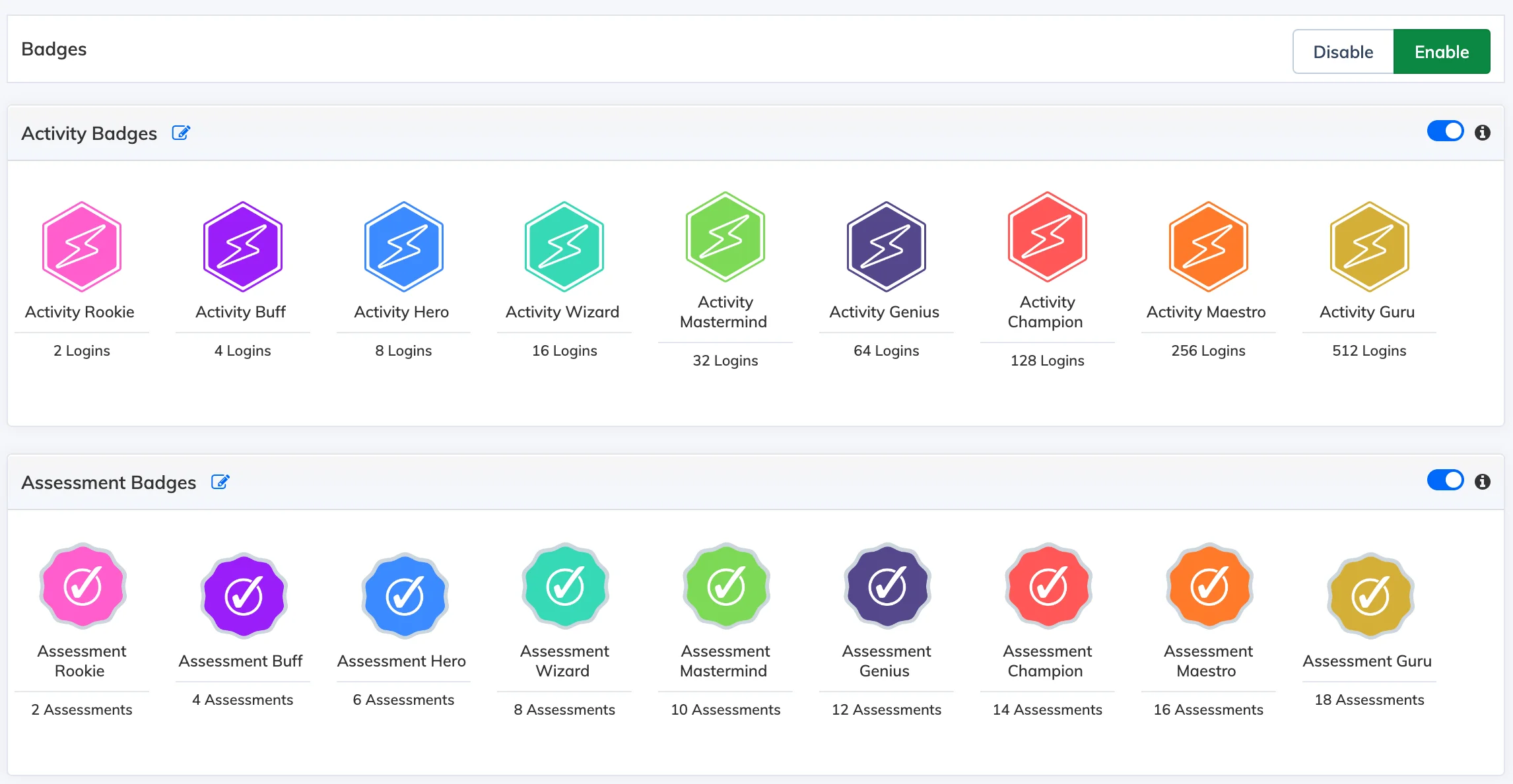Select the '8 Logins' text
The image size is (1513, 784).
(x=404, y=350)
